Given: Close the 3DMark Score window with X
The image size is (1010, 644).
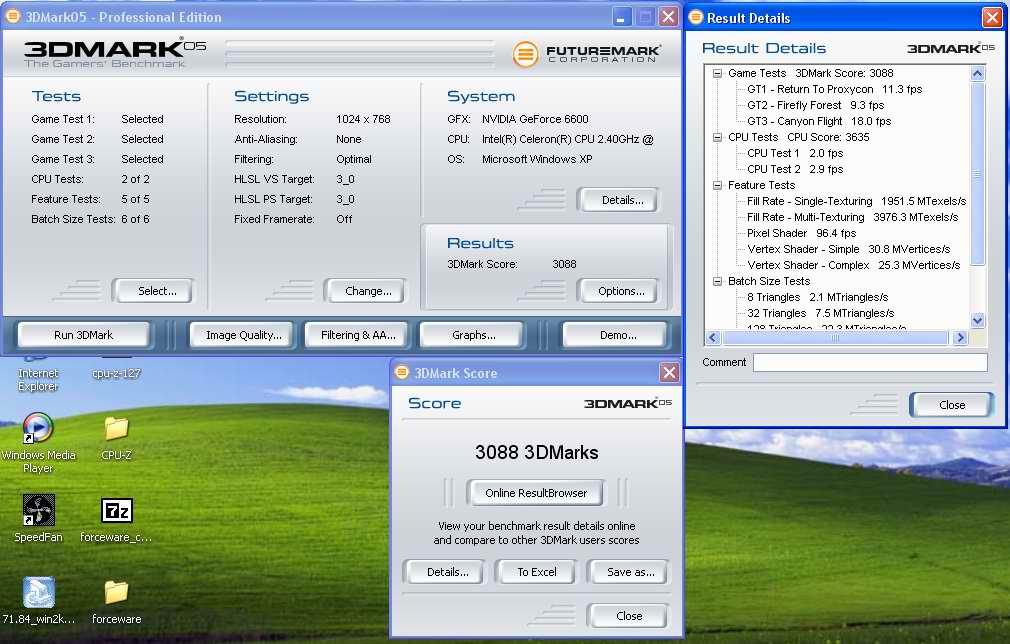Looking at the screenshot, I should click(669, 372).
